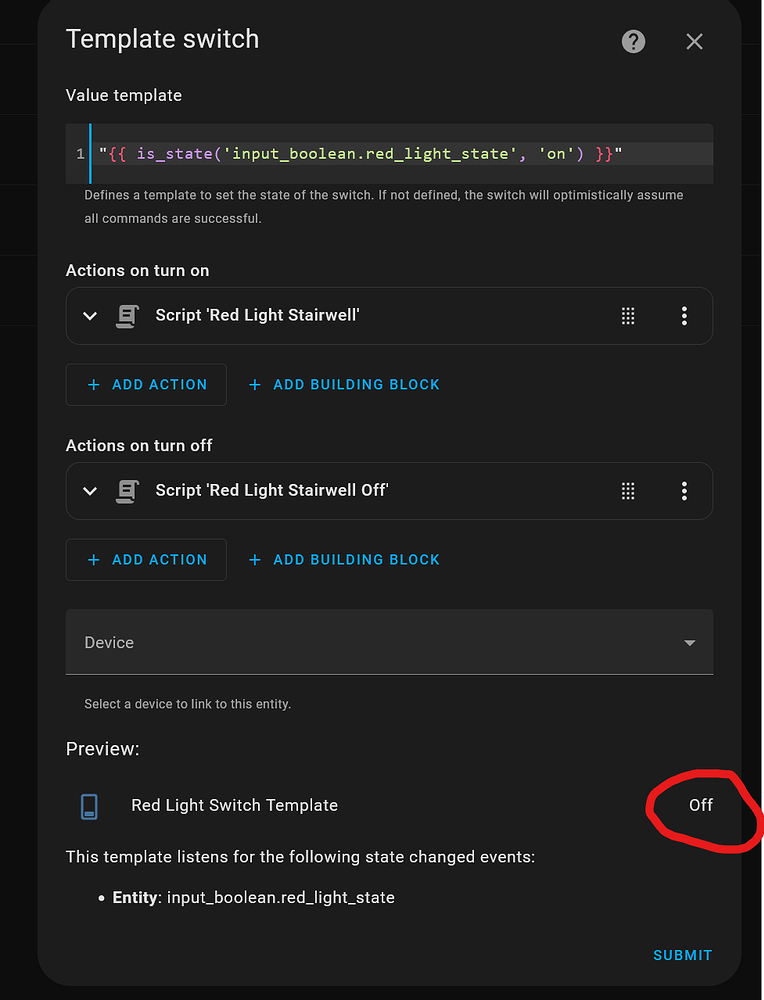Grab the drag handle on the turn-on action
The height and width of the screenshot is (1000, 764).
click(628, 315)
